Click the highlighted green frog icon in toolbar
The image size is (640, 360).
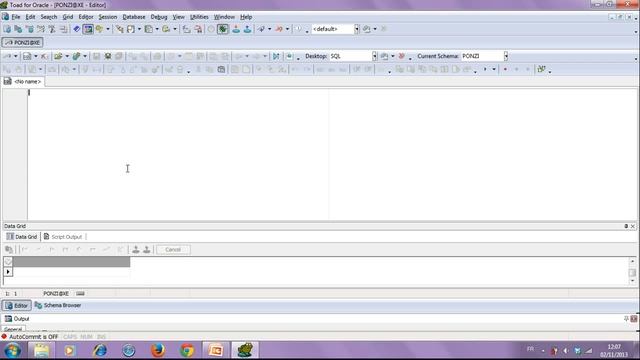223,29
